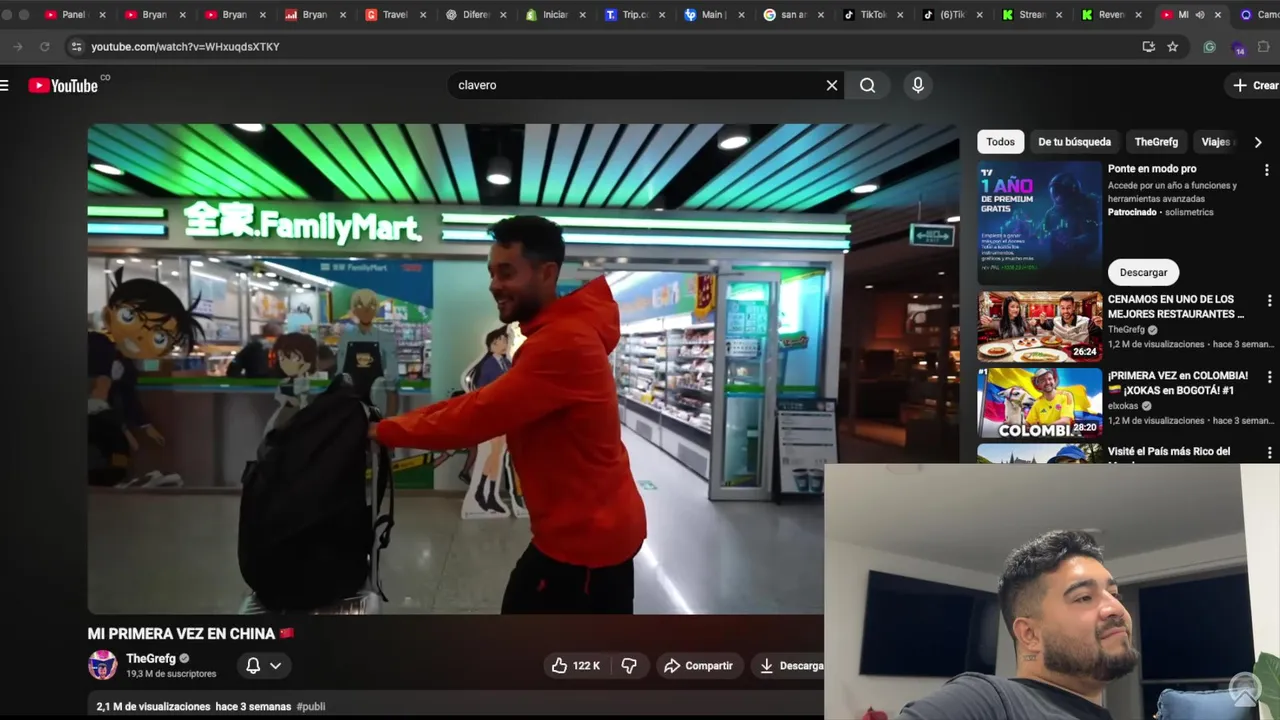Switch to the 'san ar' Google tab

(795, 15)
